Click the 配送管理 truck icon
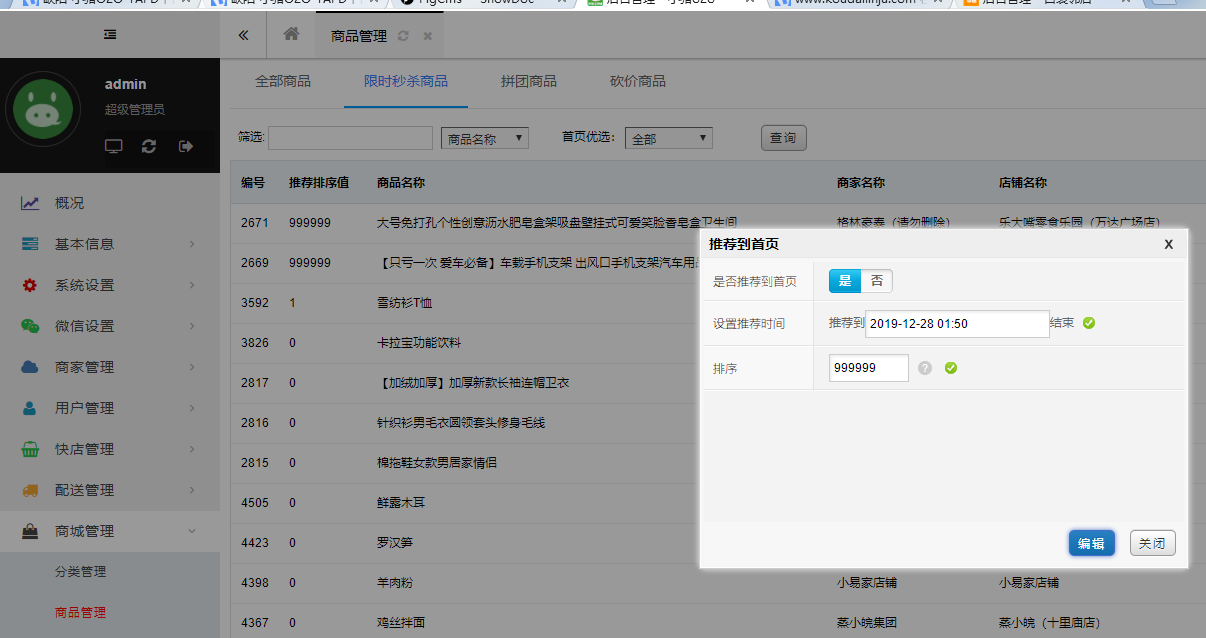Image resolution: width=1206 pixels, height=638 pixels. tap(30, 490)
